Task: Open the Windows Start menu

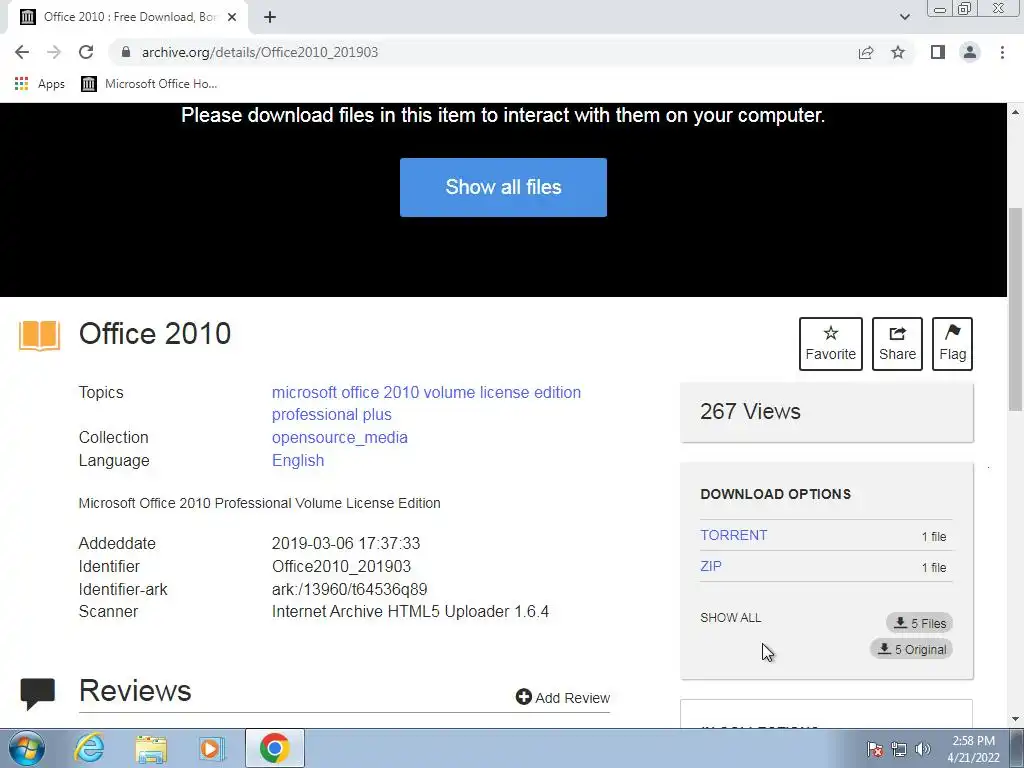Action: click(x=26, y=748)
